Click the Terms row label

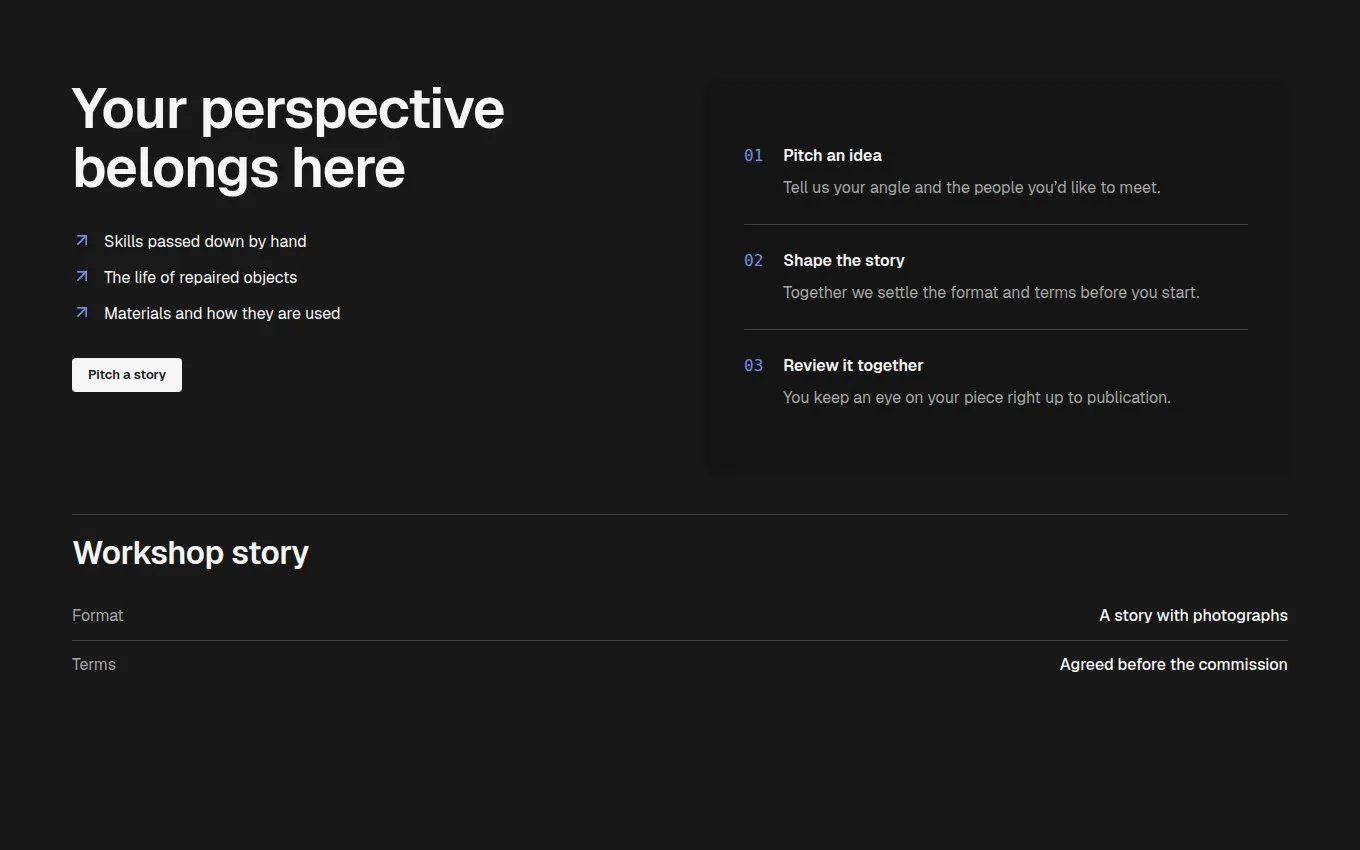[x=94, y=664]
